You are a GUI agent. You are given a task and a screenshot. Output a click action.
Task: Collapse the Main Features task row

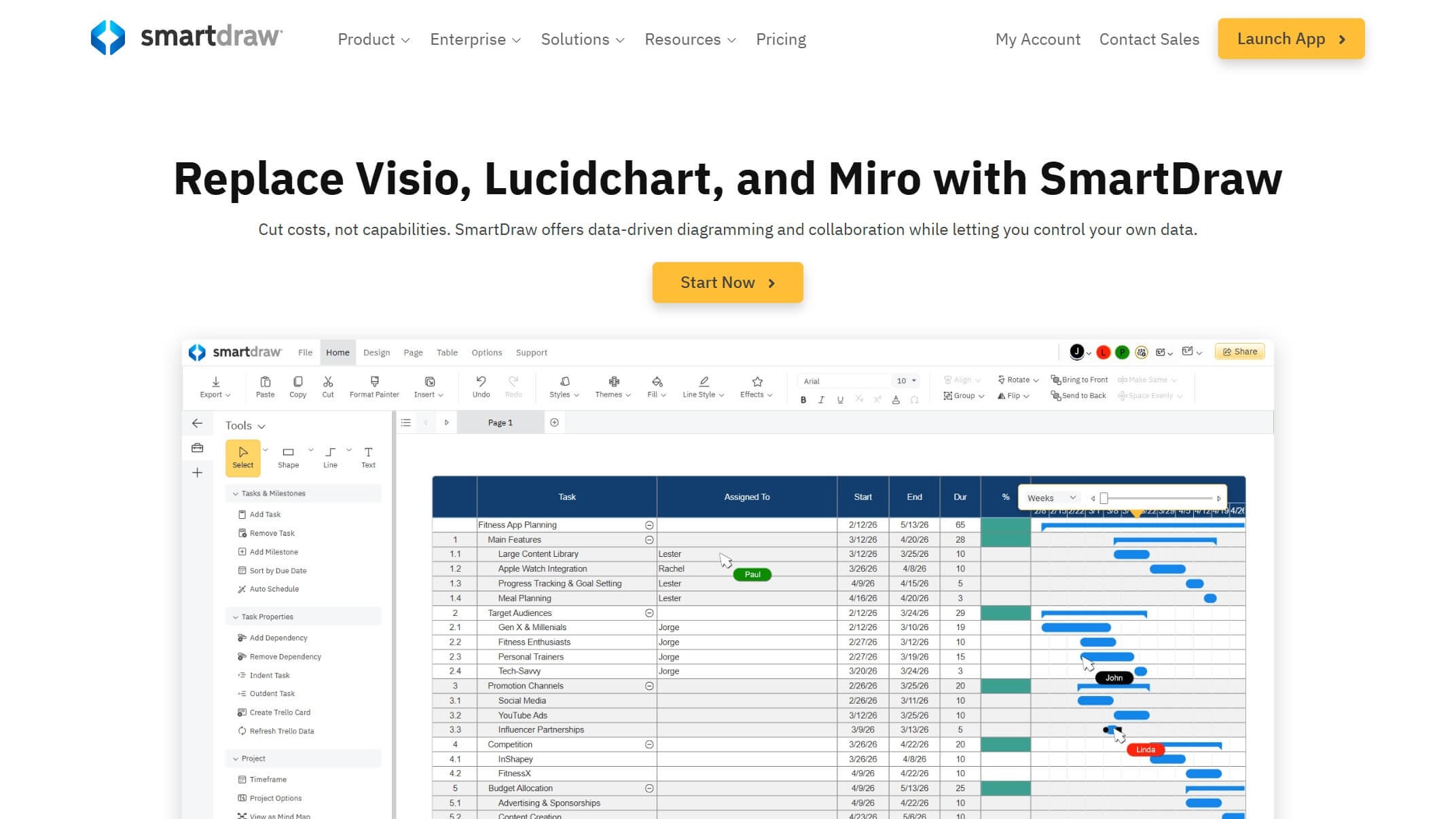[649, 540]
